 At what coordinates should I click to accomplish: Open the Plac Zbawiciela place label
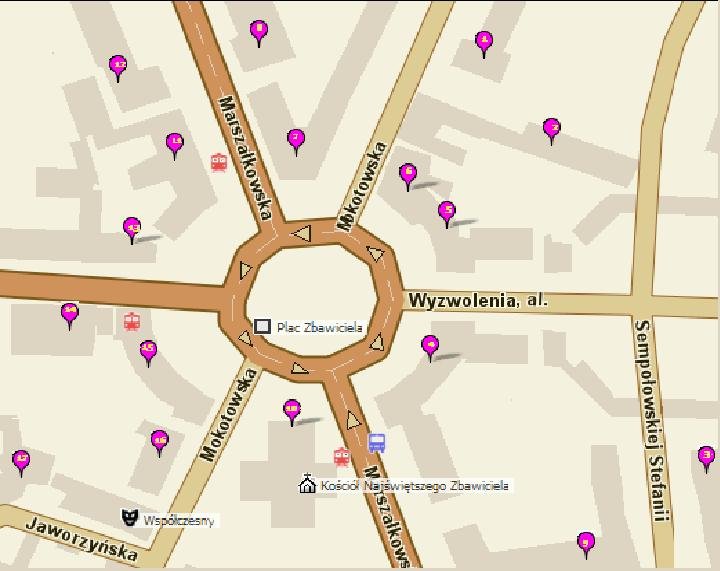320,328
